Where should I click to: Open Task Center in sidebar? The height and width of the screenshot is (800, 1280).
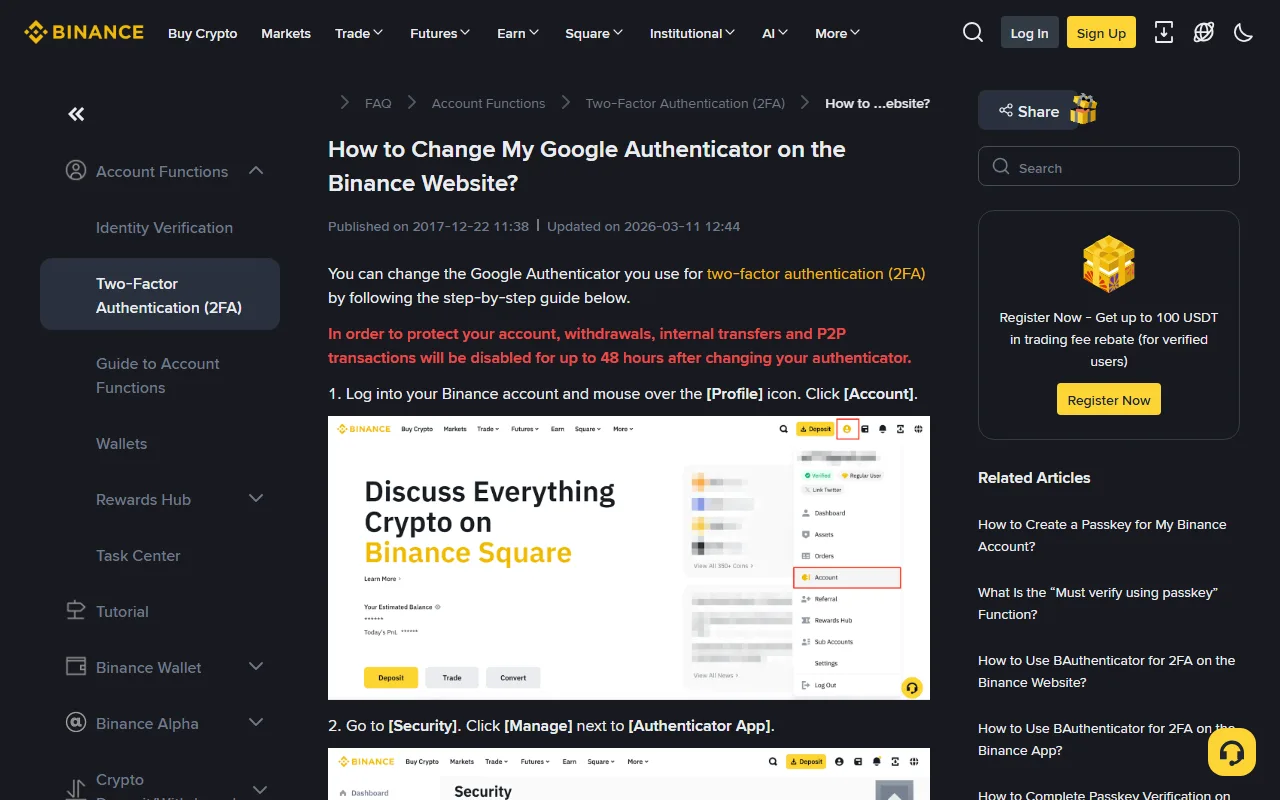(x=138, y=555)
